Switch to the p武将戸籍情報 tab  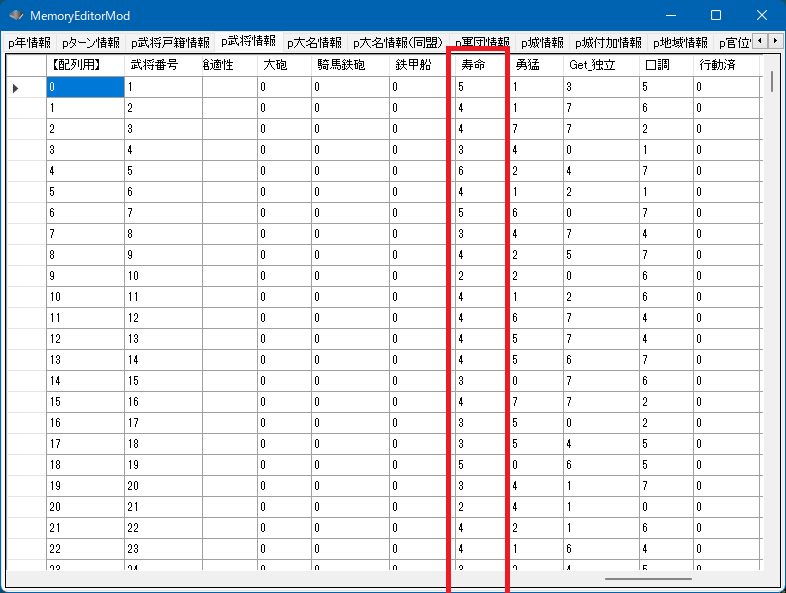coord(170,43)
